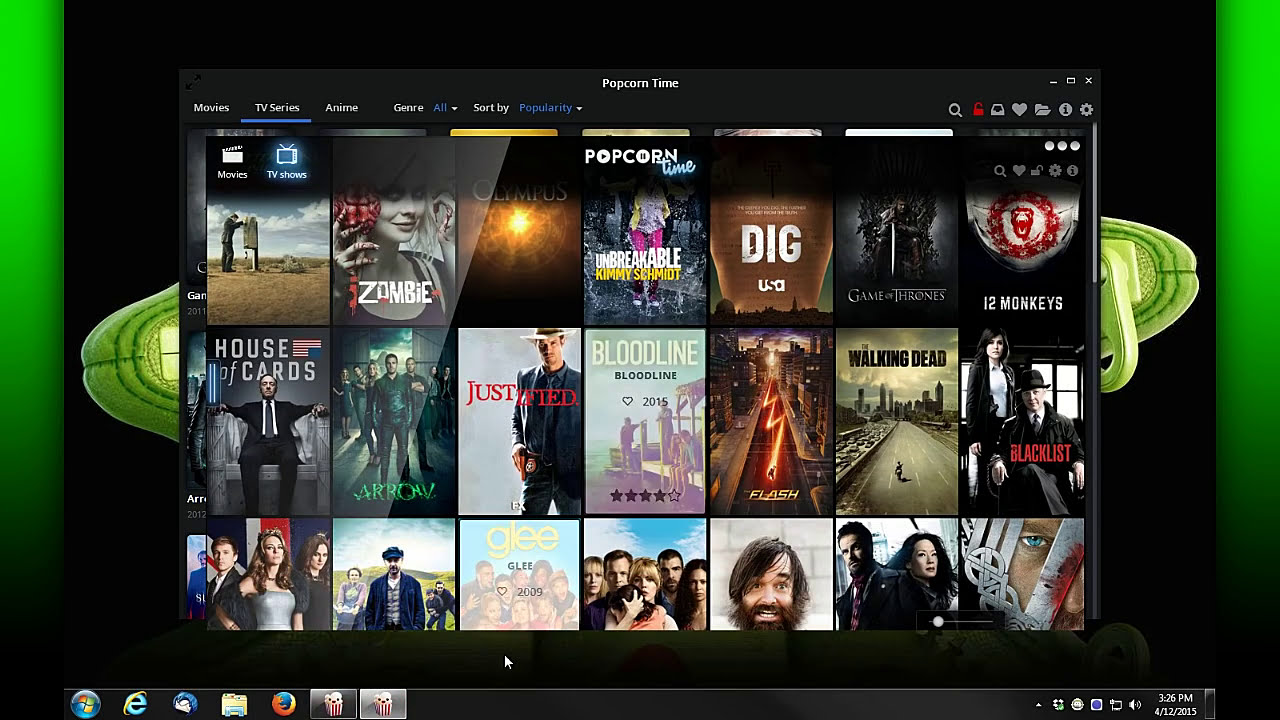Switch to the Movies tab in Popcorn Time

pos(211,107)
